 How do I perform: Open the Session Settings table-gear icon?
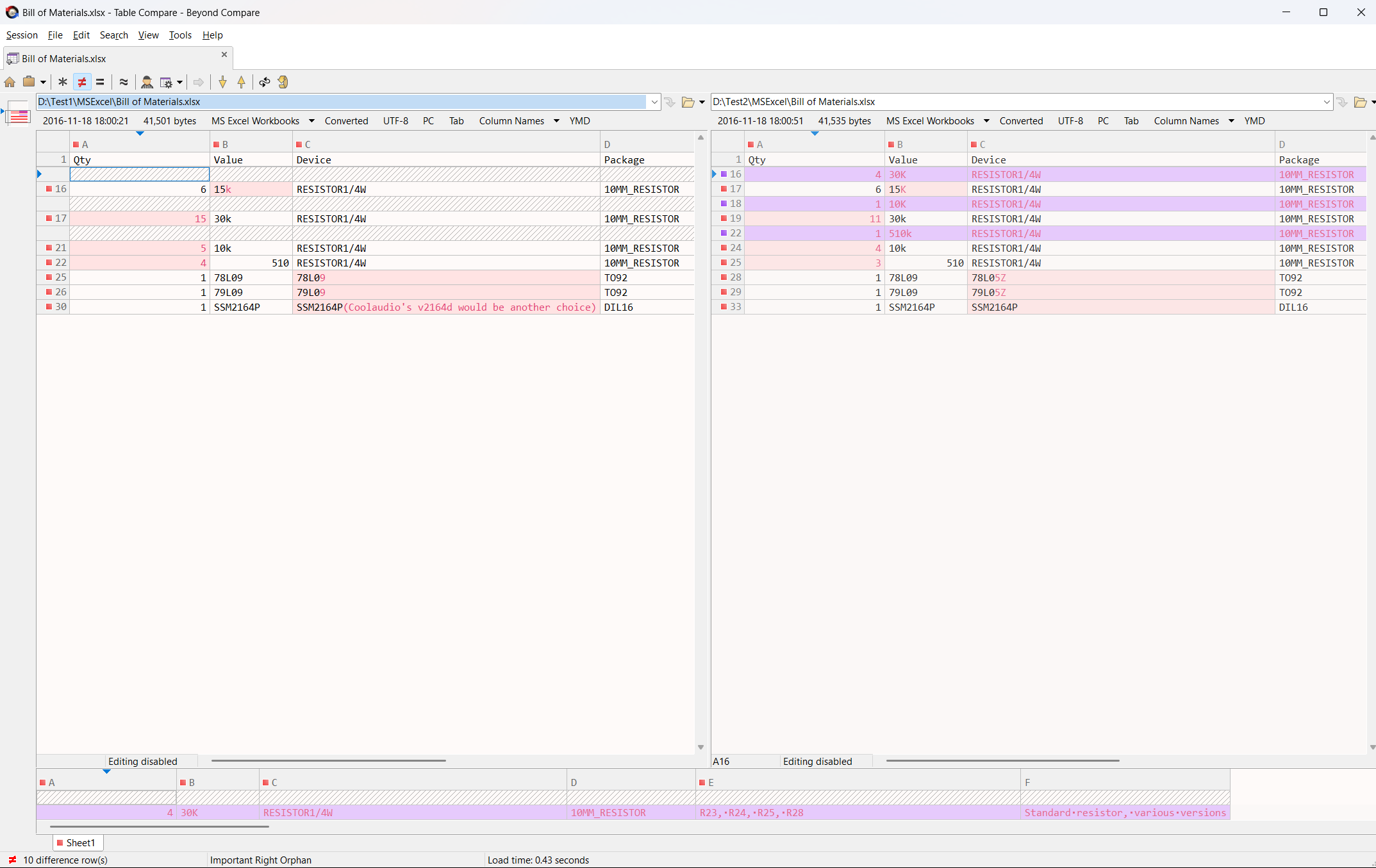point(166,82)
